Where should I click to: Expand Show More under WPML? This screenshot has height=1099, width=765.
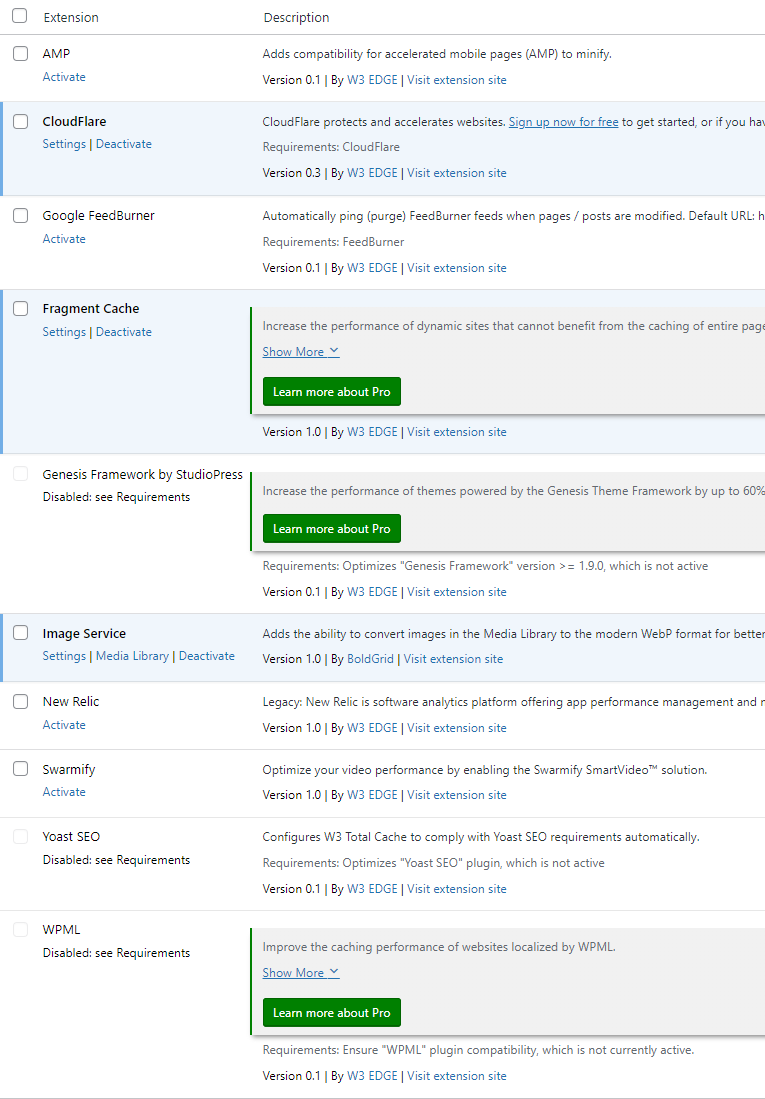301,973
